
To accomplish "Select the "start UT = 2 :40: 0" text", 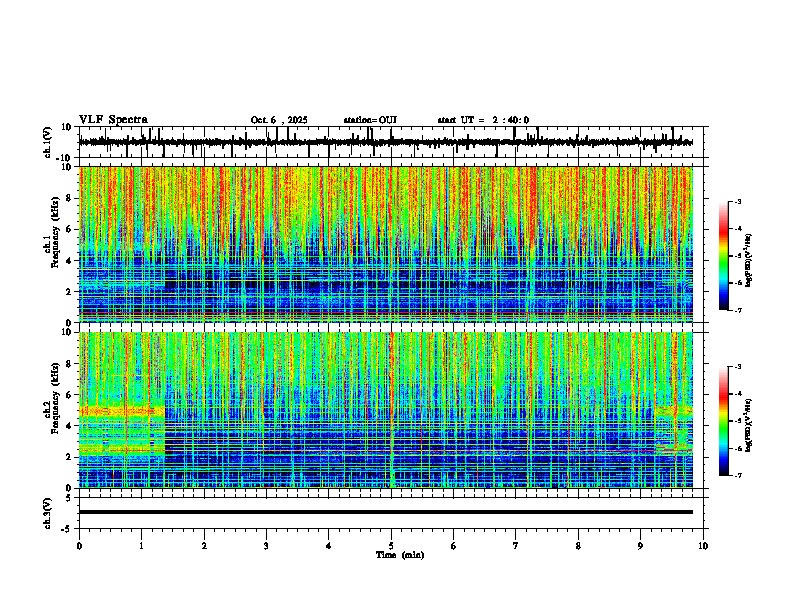I will click(x=483, y=120).
